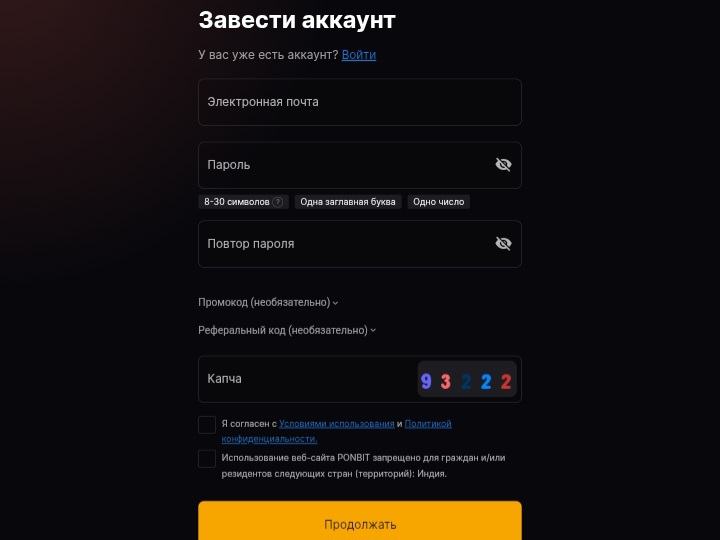Expand Промокод section via chevron arrow
Image resolution: width=720 pixels, height=540 pixels.
pyautogui.click(x=335, y=303)
